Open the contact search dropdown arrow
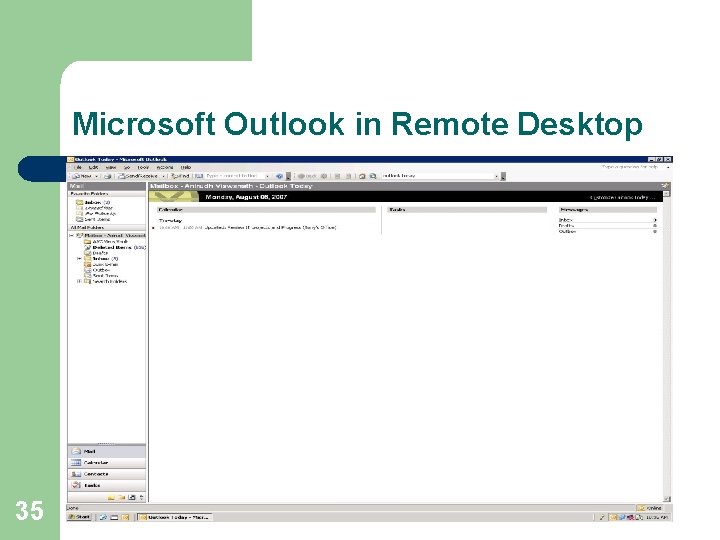720x540 pixels. (267, 176)
